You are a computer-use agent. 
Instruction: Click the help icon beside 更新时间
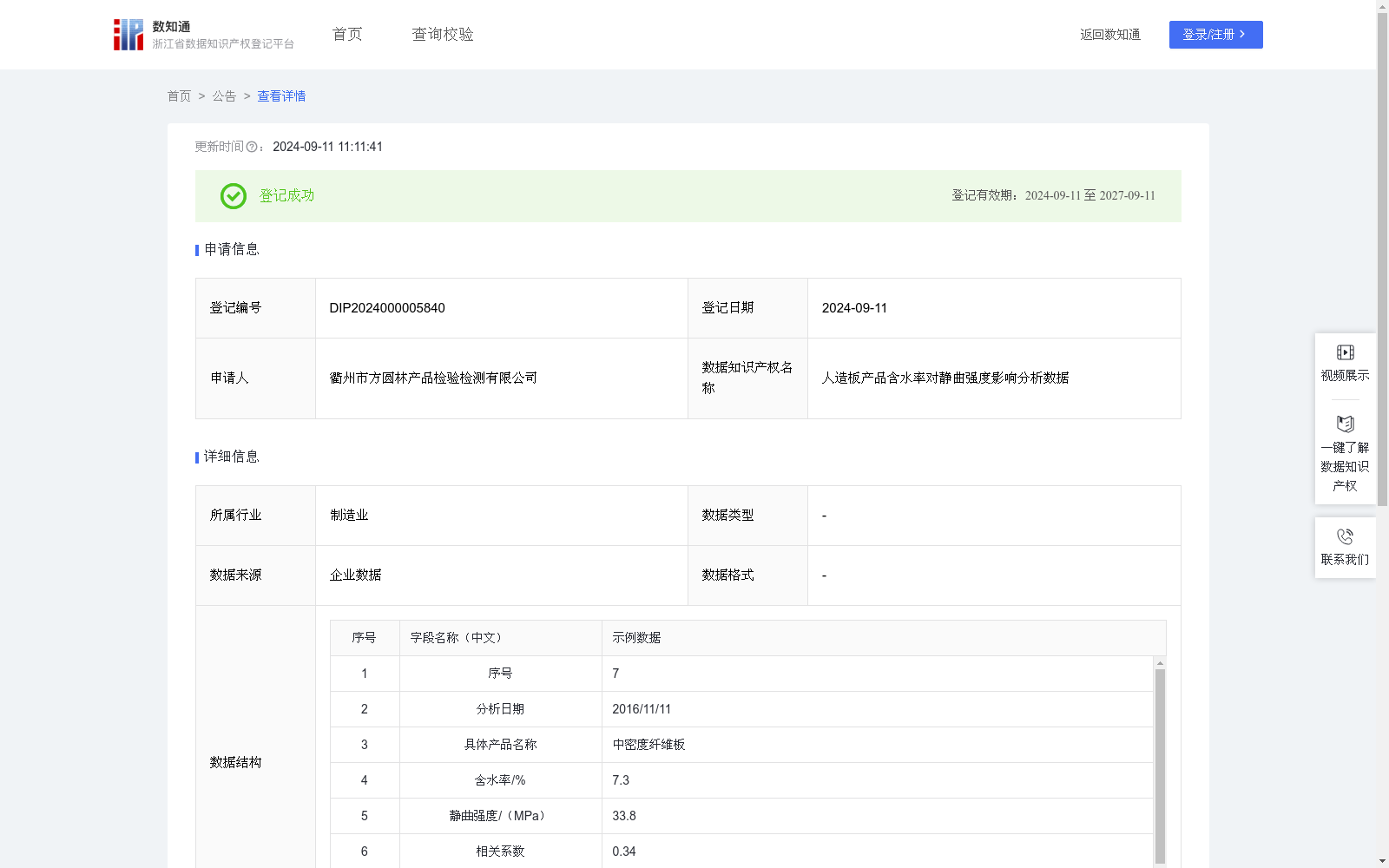pos(252,147)
